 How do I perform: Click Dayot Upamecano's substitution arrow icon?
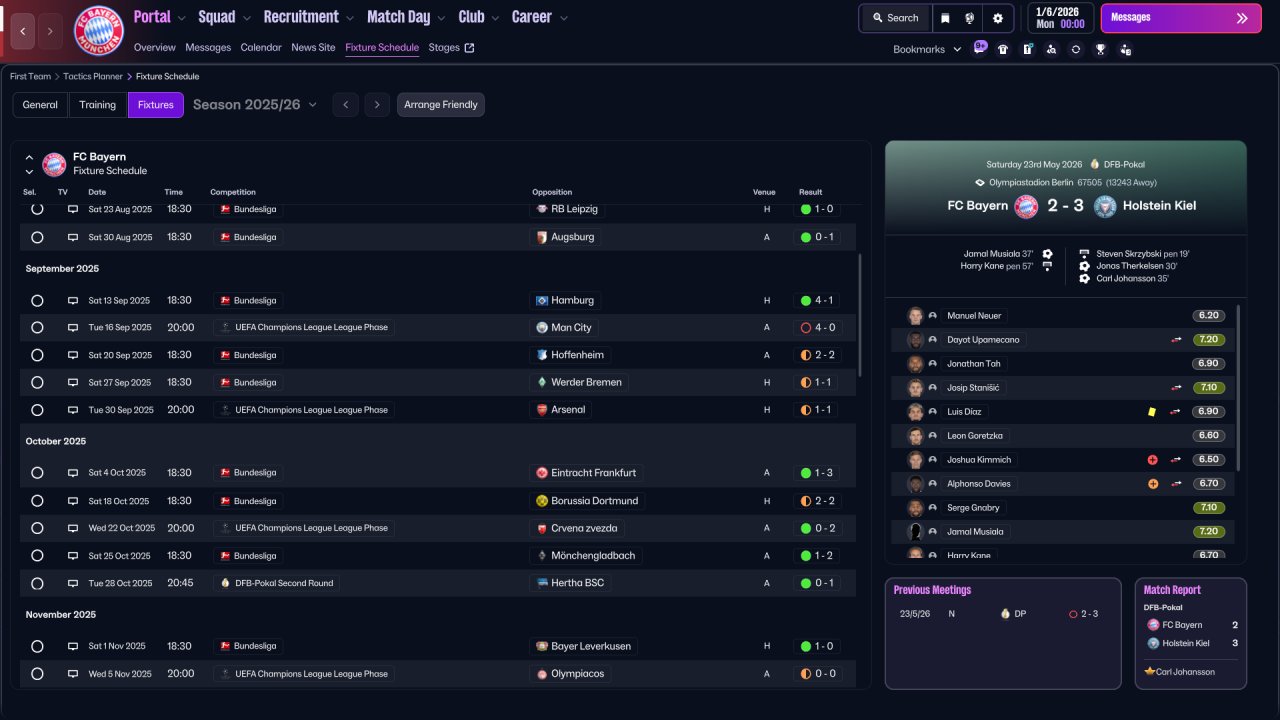point(1176,340)
